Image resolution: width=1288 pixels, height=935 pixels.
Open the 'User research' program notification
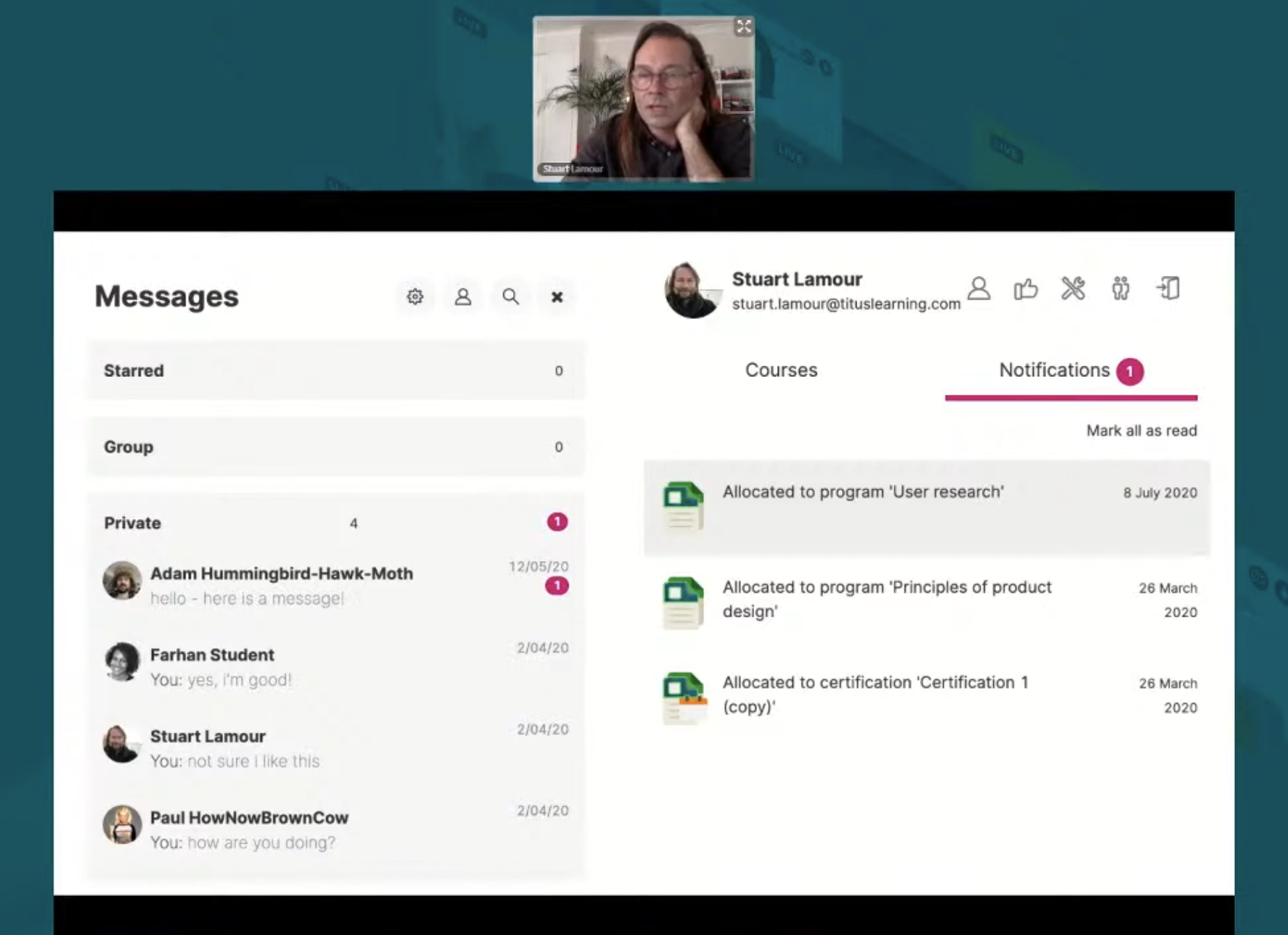pyautogui.click(x=927, y=507)
